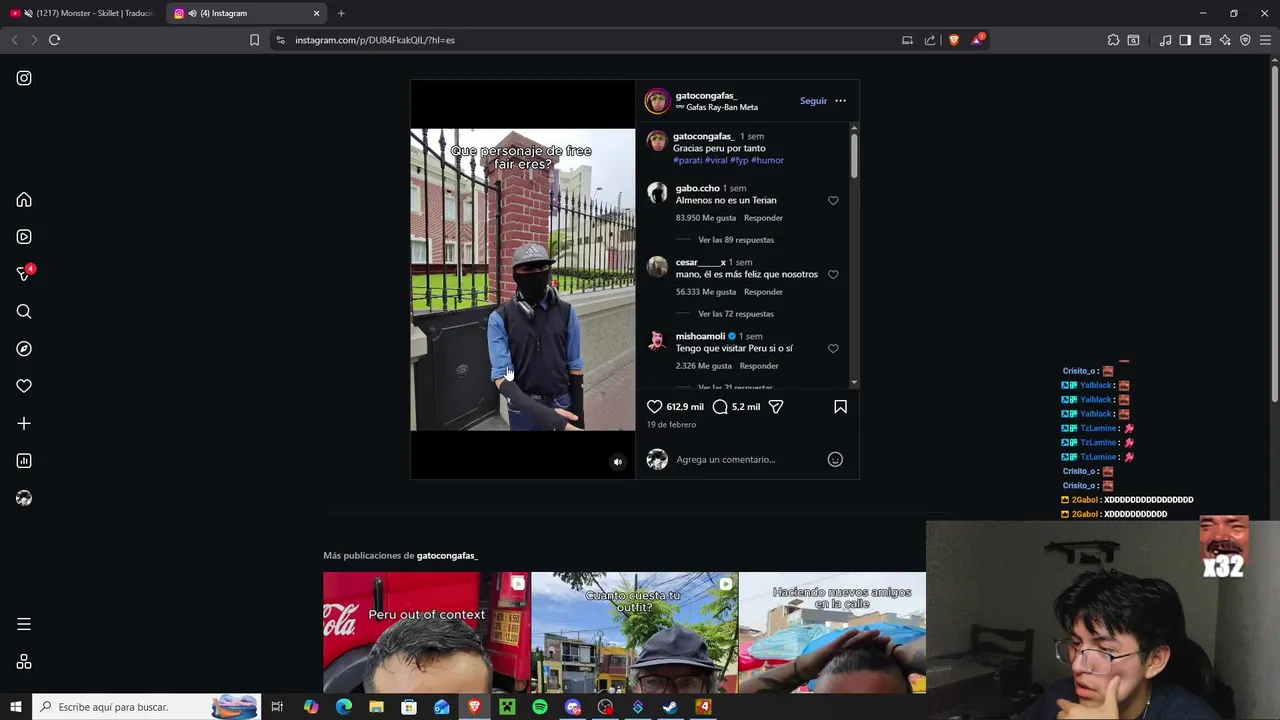The image size is (1280, 720).
Task: Like gabo.ccho's comment
Action: click(833, 201)
